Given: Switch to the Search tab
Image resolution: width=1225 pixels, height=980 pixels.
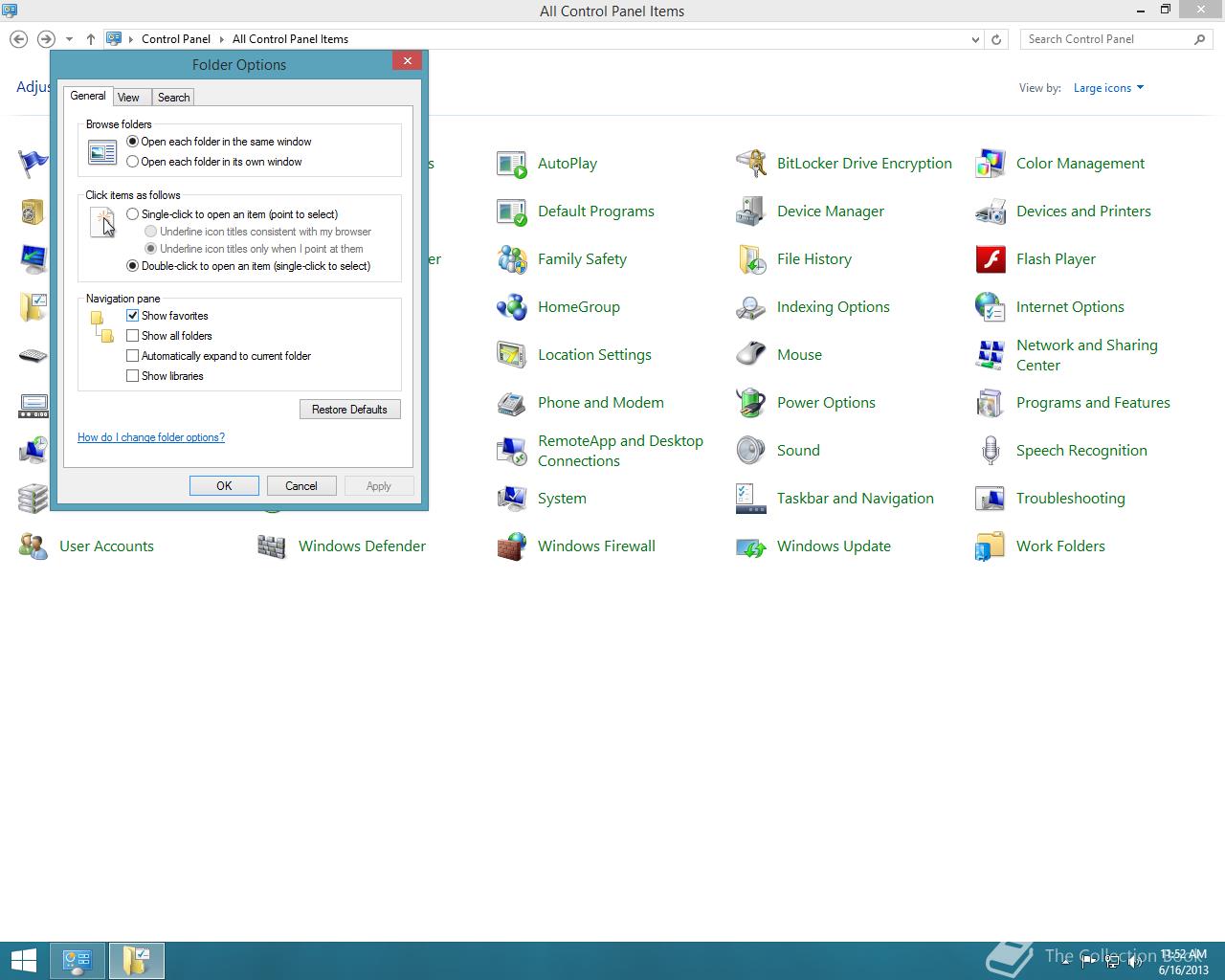Looking at the screenshot, I should pos(173,98).
